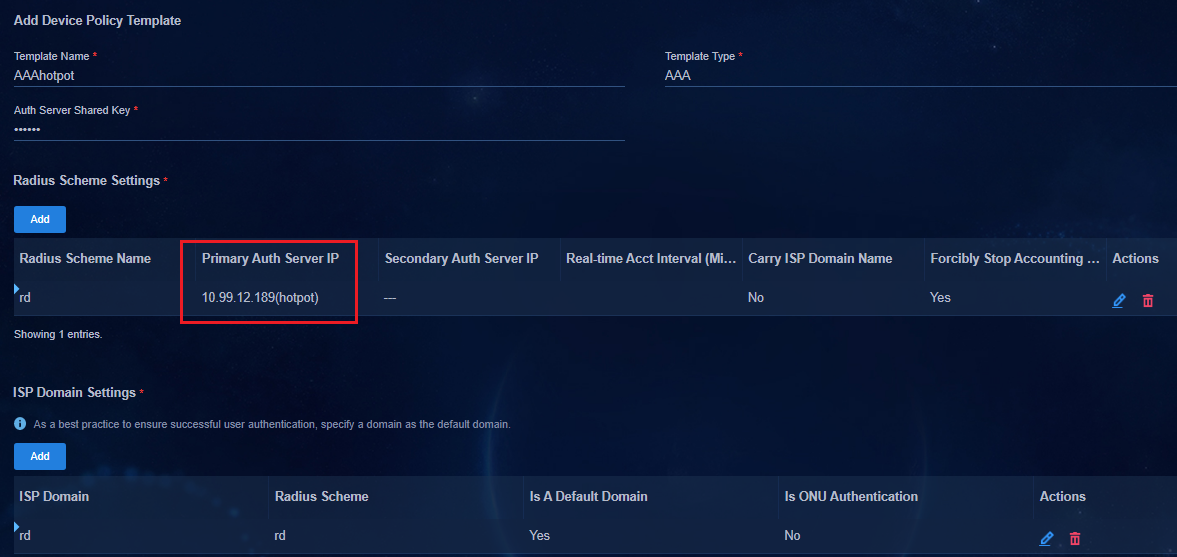Click the ISP Domain column header
This screenshot has width=1177, height=557.
[54, 496]
